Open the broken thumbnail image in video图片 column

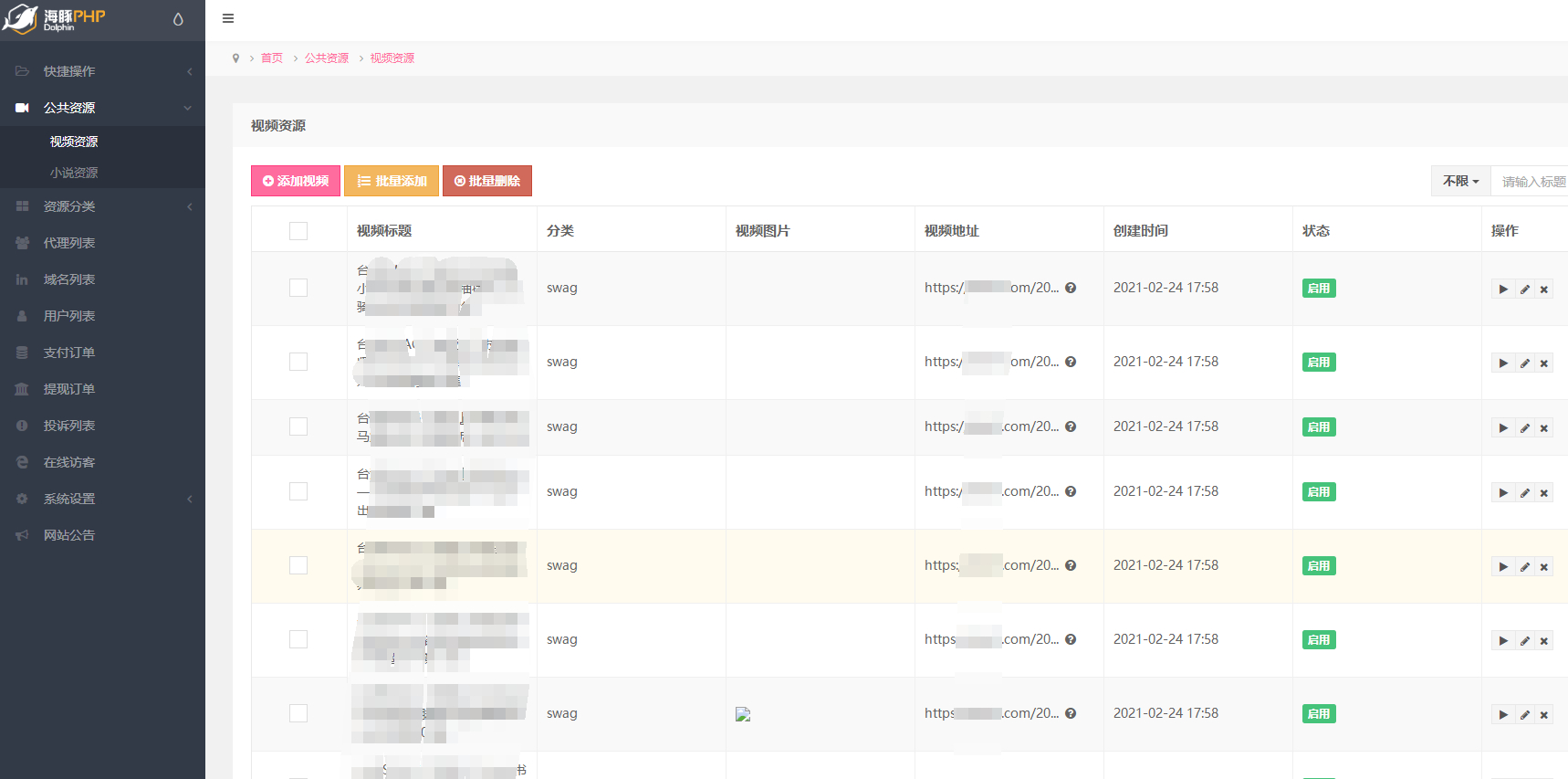click(x=743, y=714)
